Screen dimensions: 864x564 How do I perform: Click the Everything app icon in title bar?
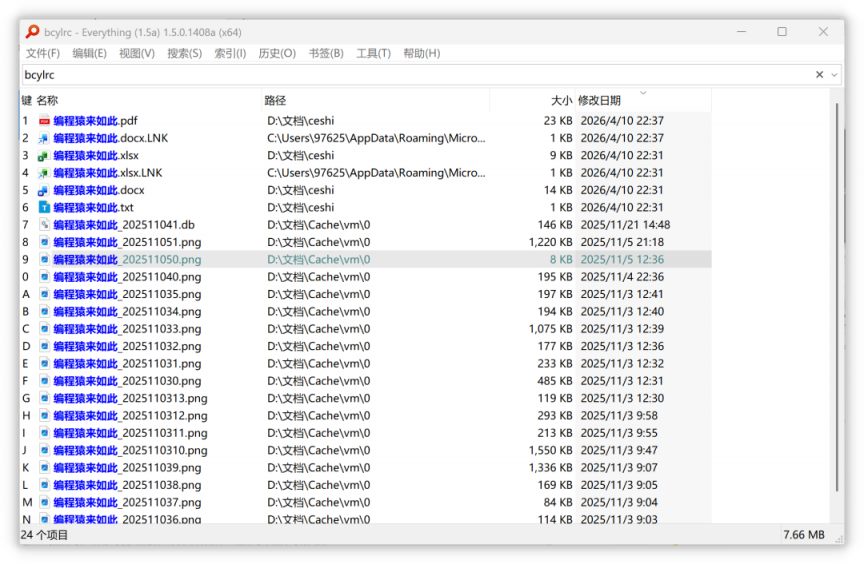coord(33,32)
